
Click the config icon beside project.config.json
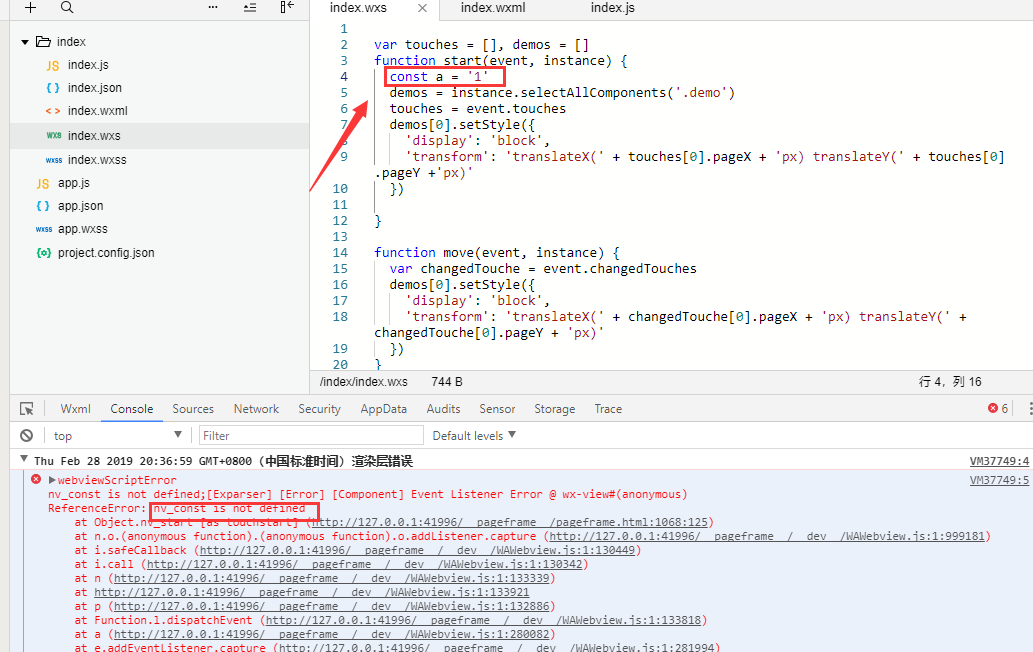[43, 253]
